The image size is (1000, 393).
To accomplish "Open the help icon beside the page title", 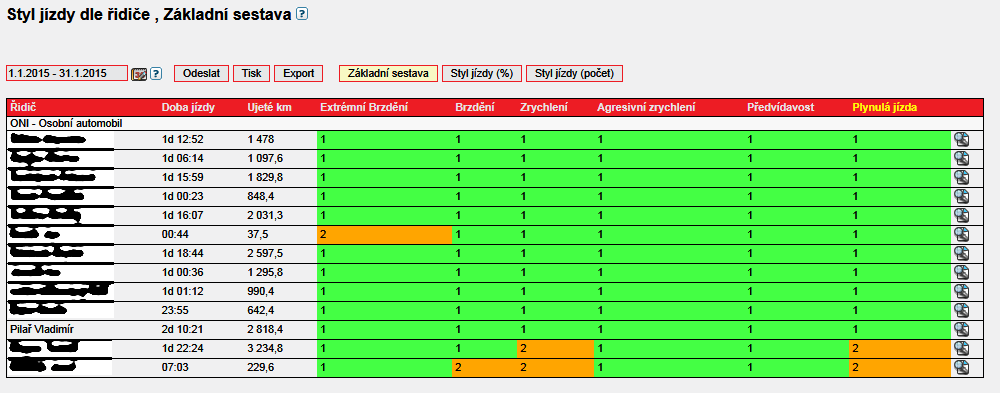I will (302, 14).
